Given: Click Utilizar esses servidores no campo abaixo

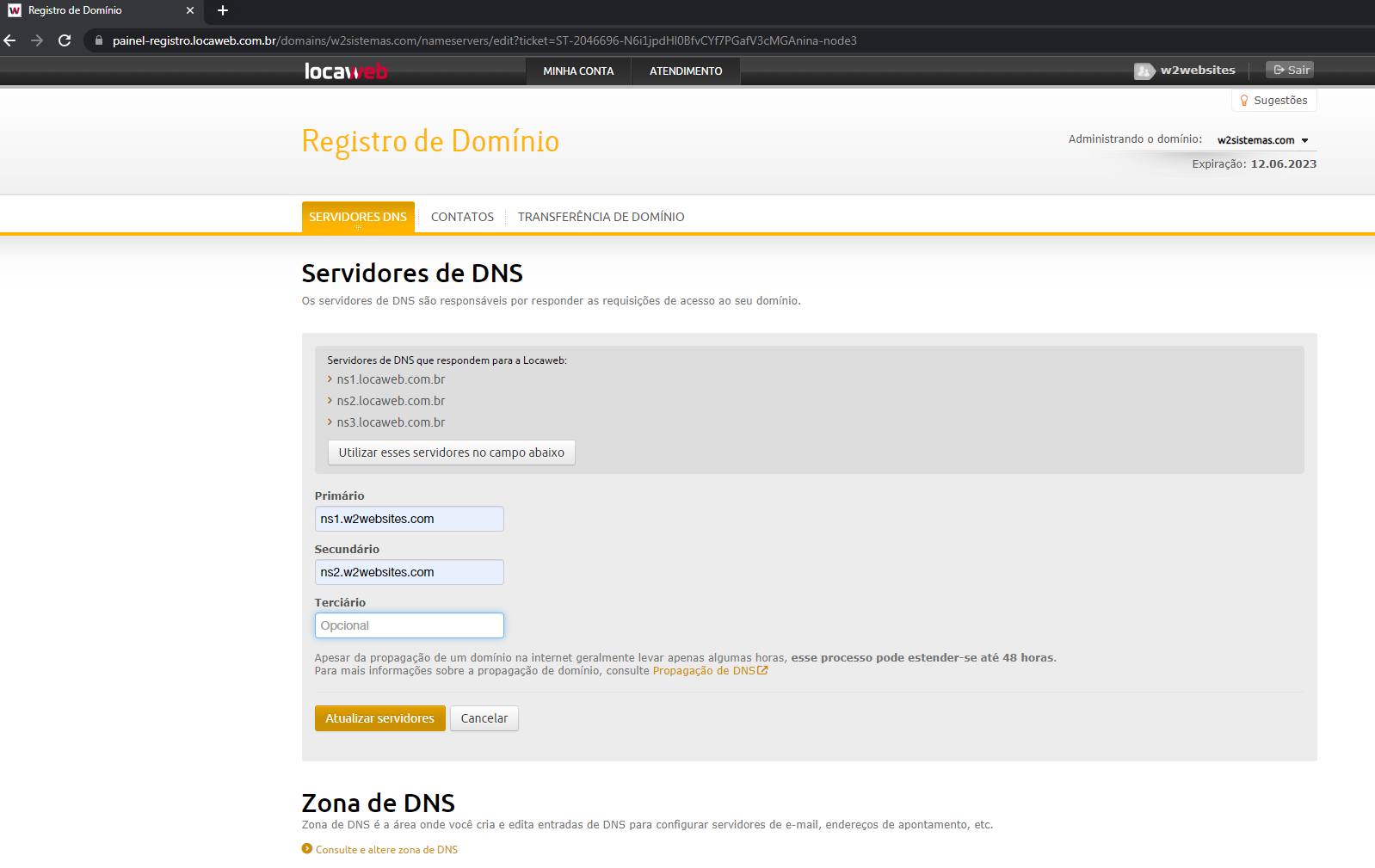Looking at the screenshot, I should tap(452, 452).
